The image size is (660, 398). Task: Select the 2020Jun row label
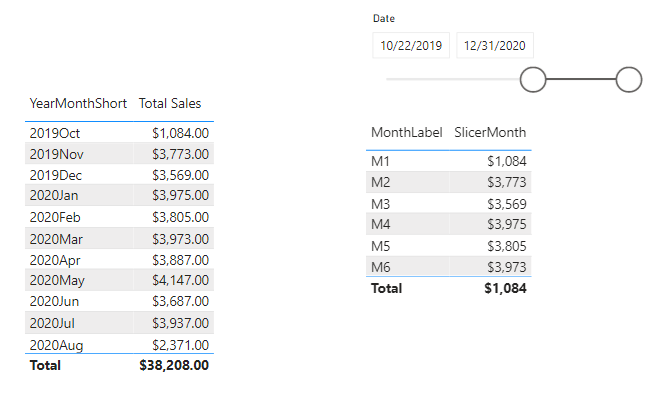click(54, 302)
